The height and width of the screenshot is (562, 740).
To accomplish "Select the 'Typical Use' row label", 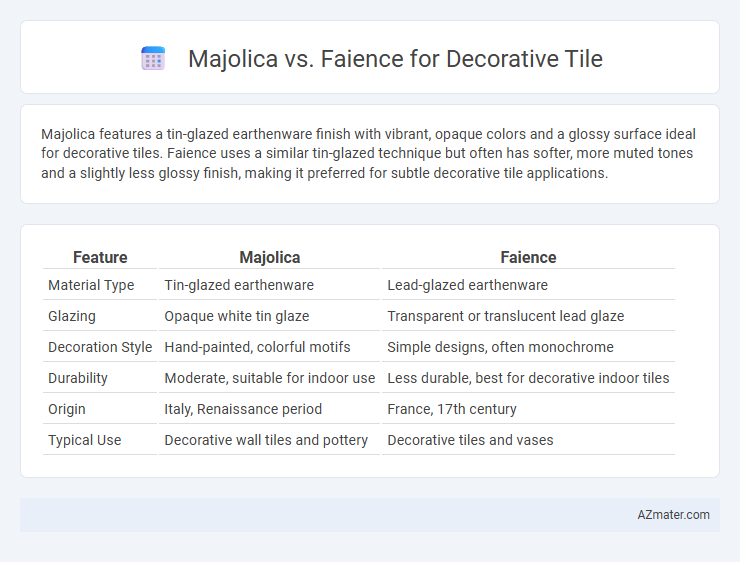I will coord(84,440).
